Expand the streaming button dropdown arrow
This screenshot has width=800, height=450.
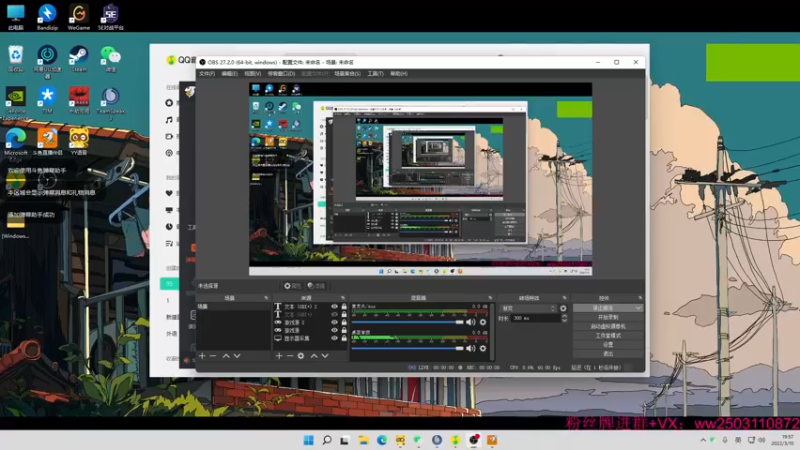click(638, 308)
